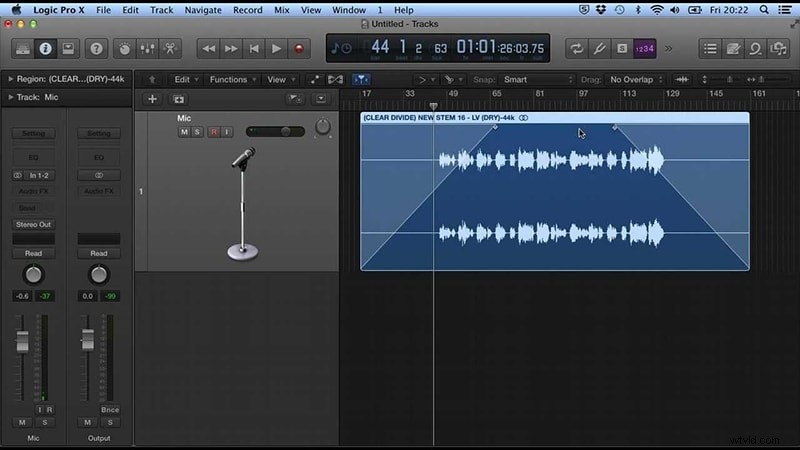This screenshot has width=800, height=450.
Task: Click the Waveform Zoom button
Action: (x=682, y=80)
